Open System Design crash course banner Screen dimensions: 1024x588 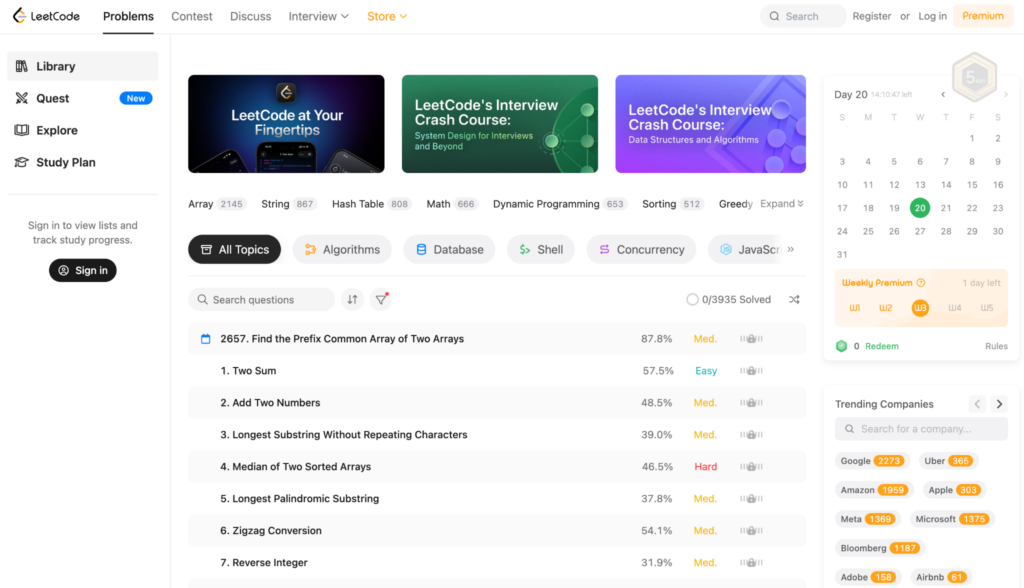point(500,124)
